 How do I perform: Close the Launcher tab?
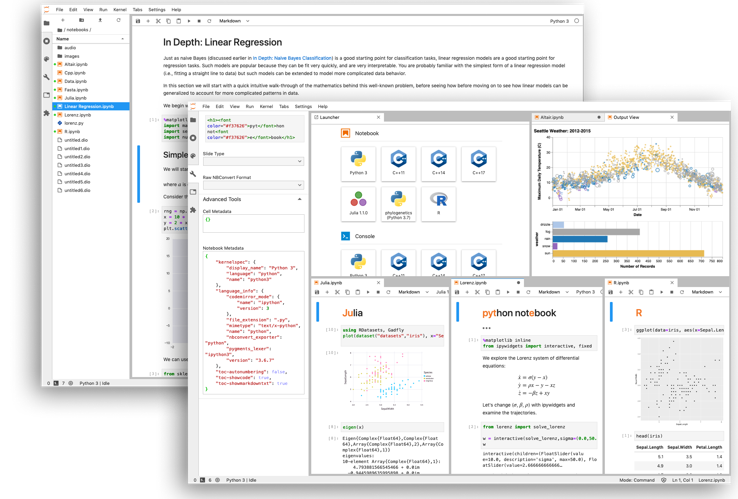(378, 117)
